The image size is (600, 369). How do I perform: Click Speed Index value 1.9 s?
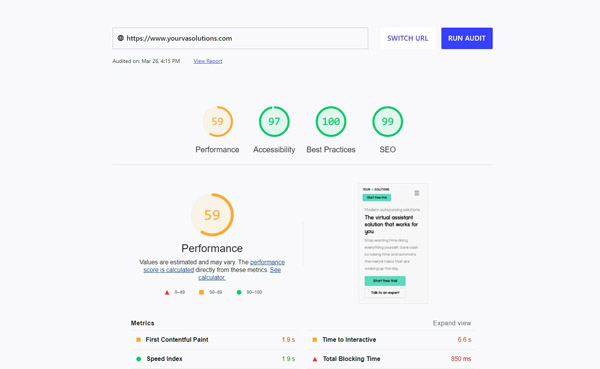pyautogui.click(x=288, y=359)
